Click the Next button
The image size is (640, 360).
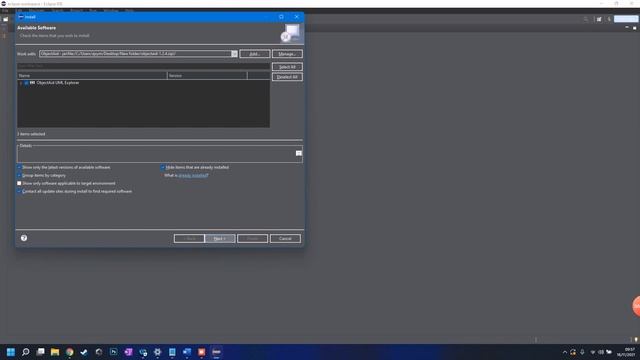coord(220,238)
